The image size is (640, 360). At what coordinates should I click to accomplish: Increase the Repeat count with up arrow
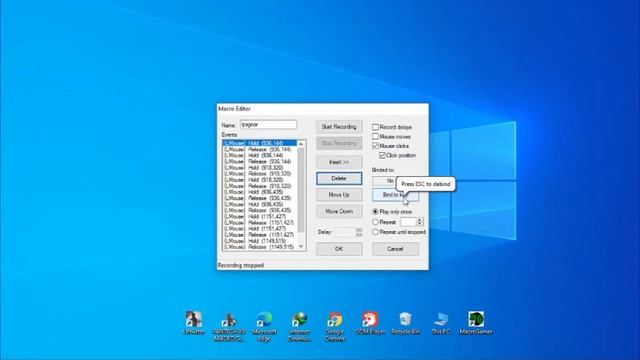(x=420, y=220)
